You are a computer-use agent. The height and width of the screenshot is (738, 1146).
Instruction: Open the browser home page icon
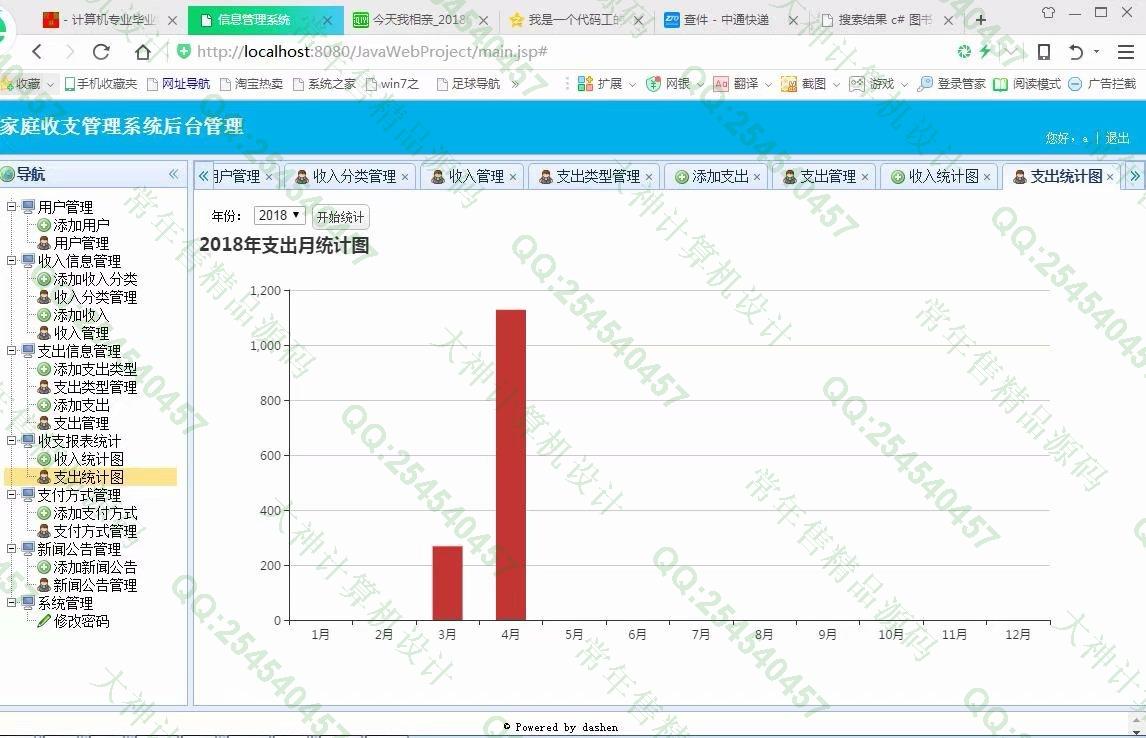[143, 51]
